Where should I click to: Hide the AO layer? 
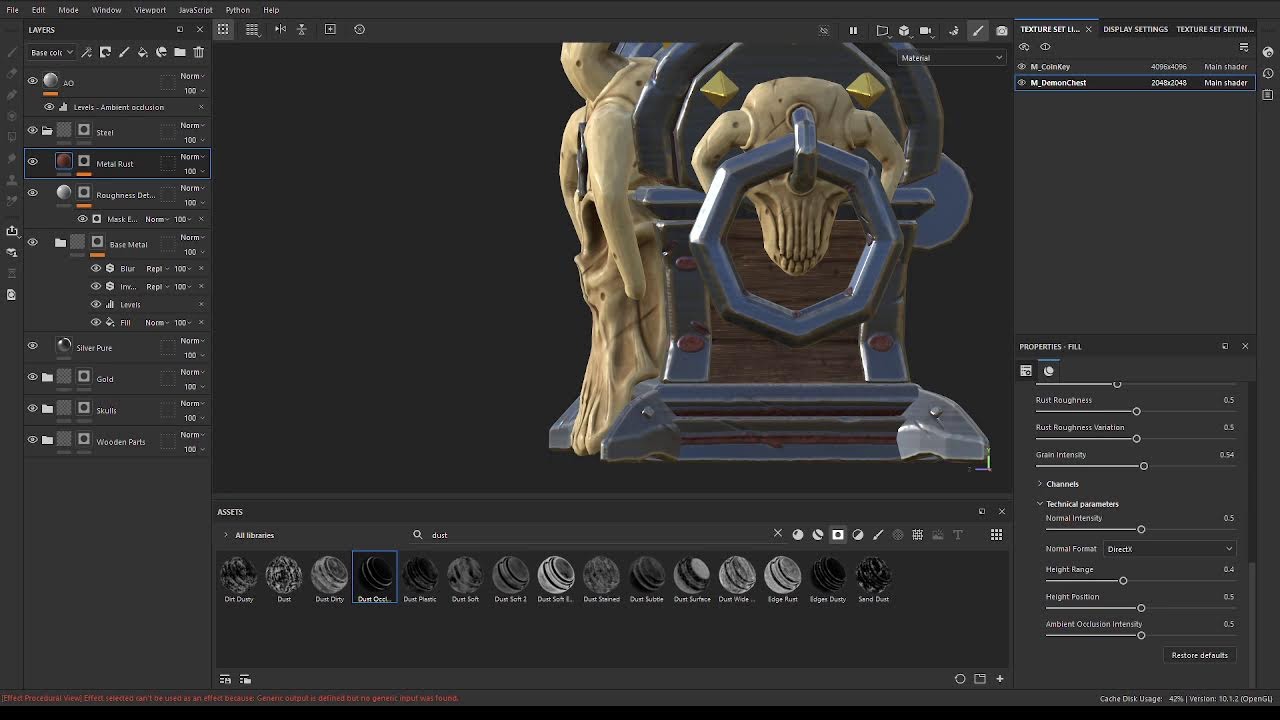click(32, 80)
